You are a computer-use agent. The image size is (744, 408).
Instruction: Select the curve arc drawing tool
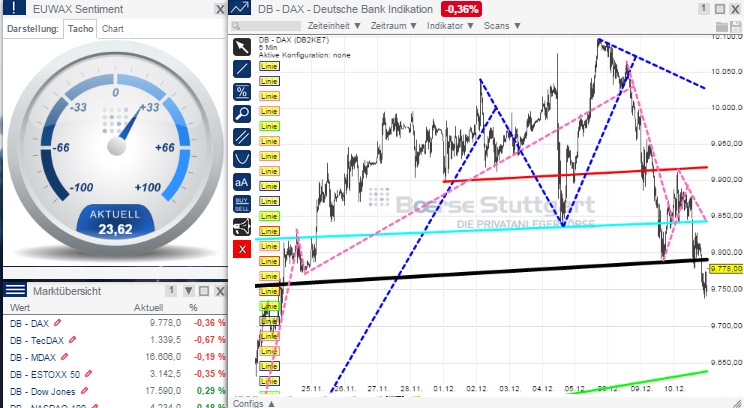point(242,159)
